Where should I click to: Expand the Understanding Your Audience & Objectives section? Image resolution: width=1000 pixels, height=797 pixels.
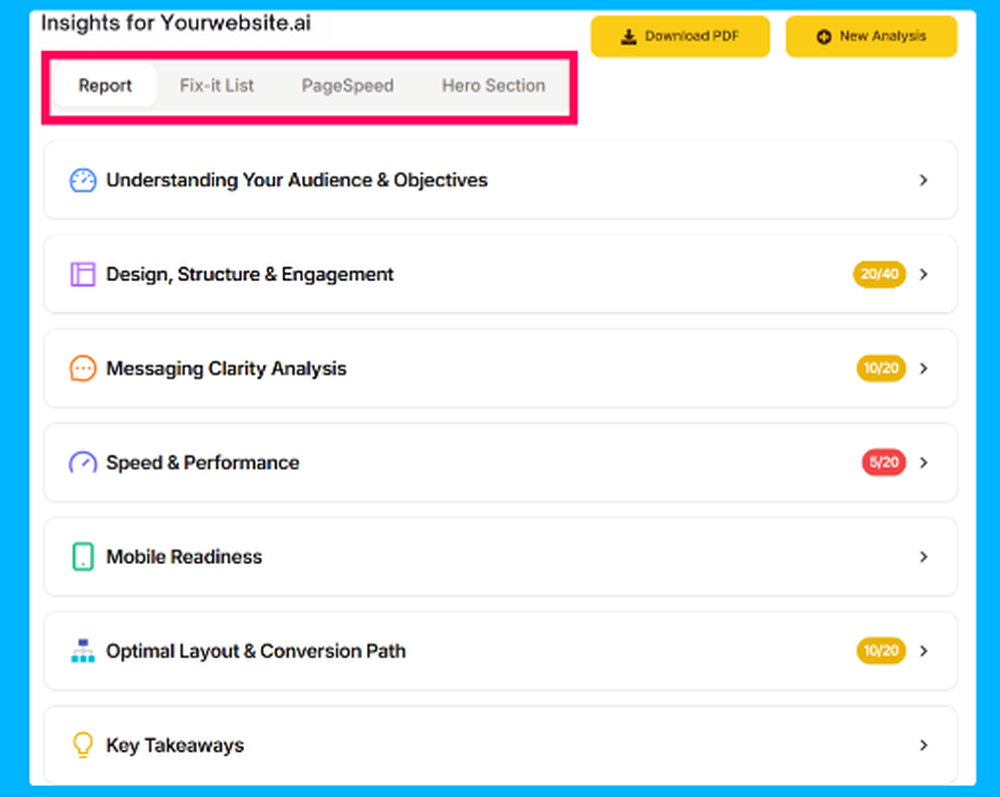point(923,180)
